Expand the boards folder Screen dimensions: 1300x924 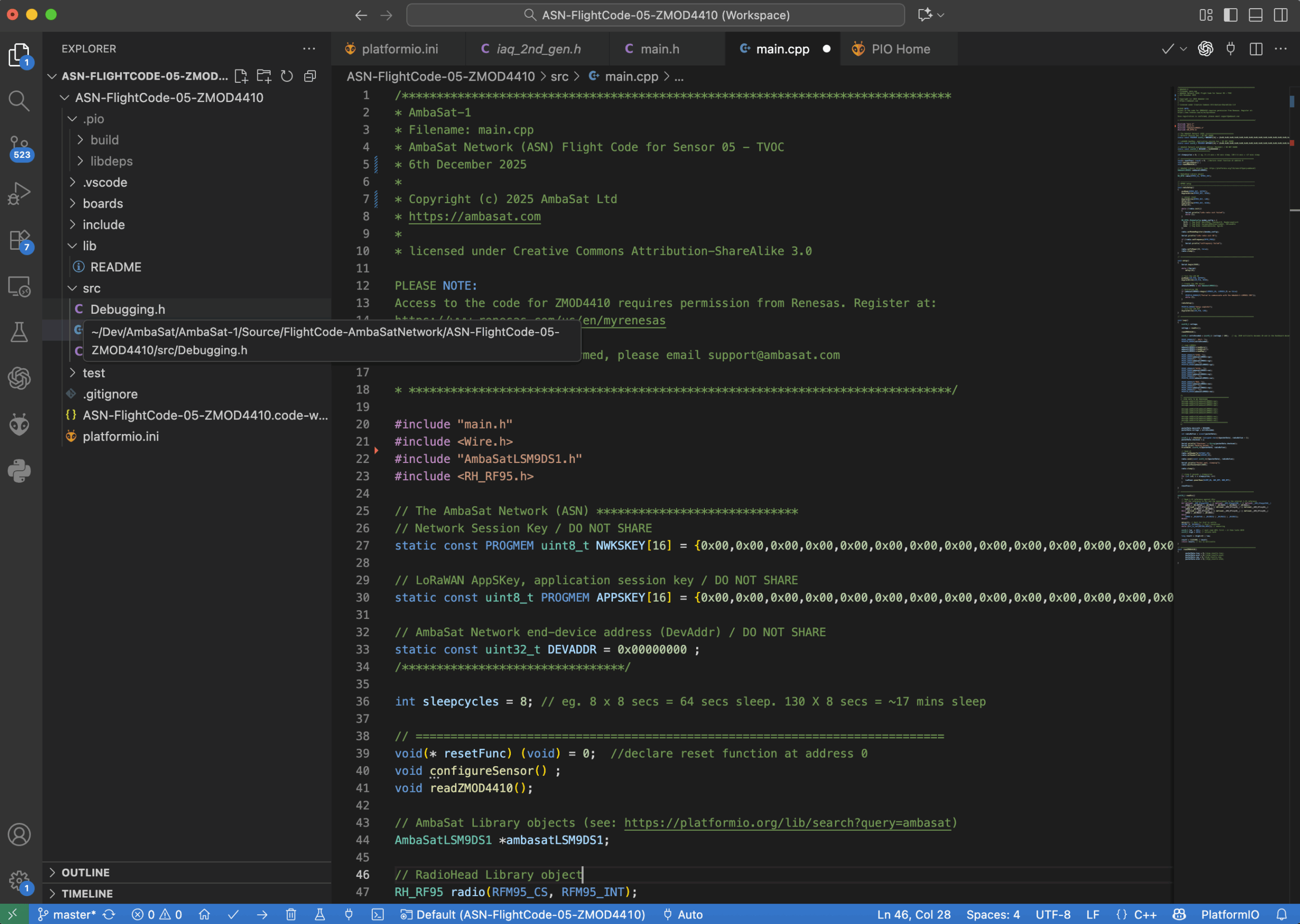[x=103, y=204]
